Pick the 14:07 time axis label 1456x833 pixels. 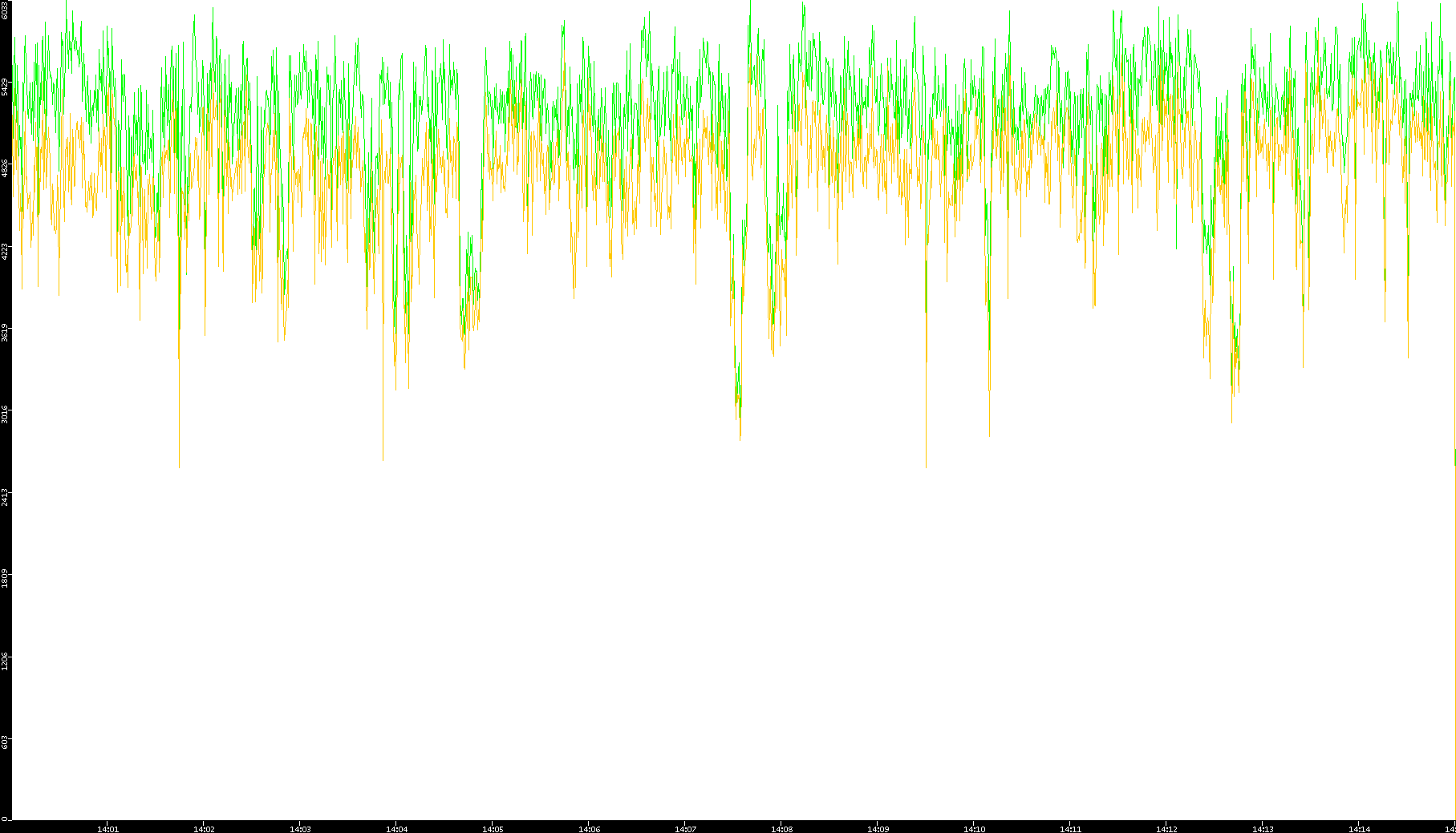coord(686,829)
